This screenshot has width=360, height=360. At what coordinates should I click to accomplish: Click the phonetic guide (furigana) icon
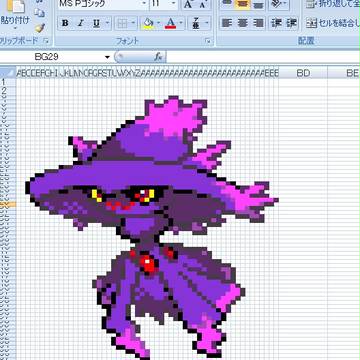pyautogui.click(x=196, y=23)
